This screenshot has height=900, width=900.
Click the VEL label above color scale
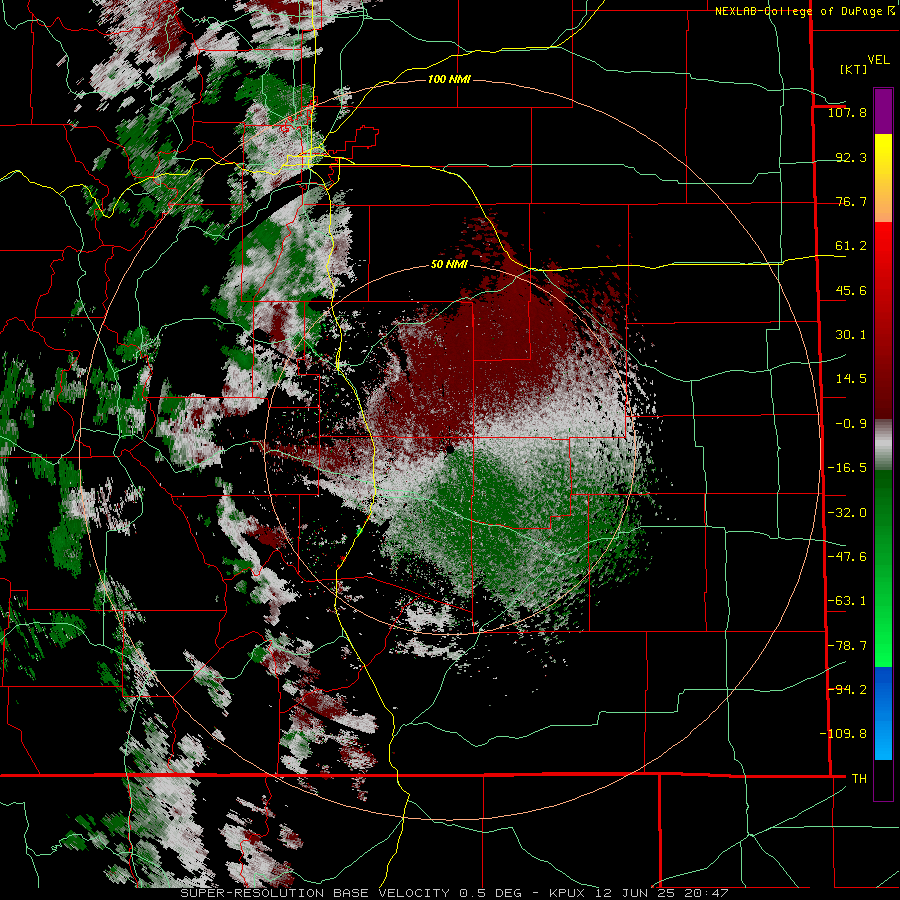click(x=878, y=60)
